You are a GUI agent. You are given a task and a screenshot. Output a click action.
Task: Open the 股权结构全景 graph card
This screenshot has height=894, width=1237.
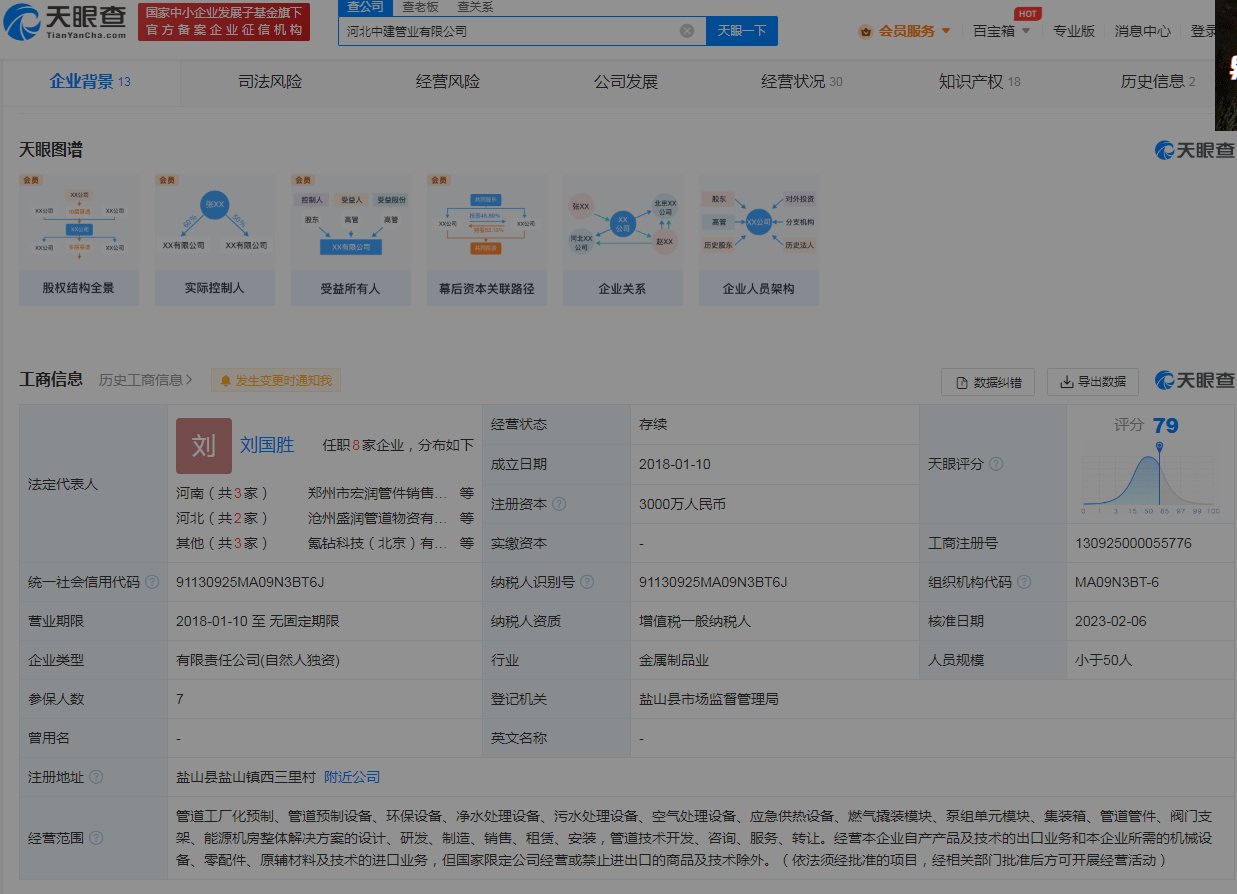click(x=79, y=239)
